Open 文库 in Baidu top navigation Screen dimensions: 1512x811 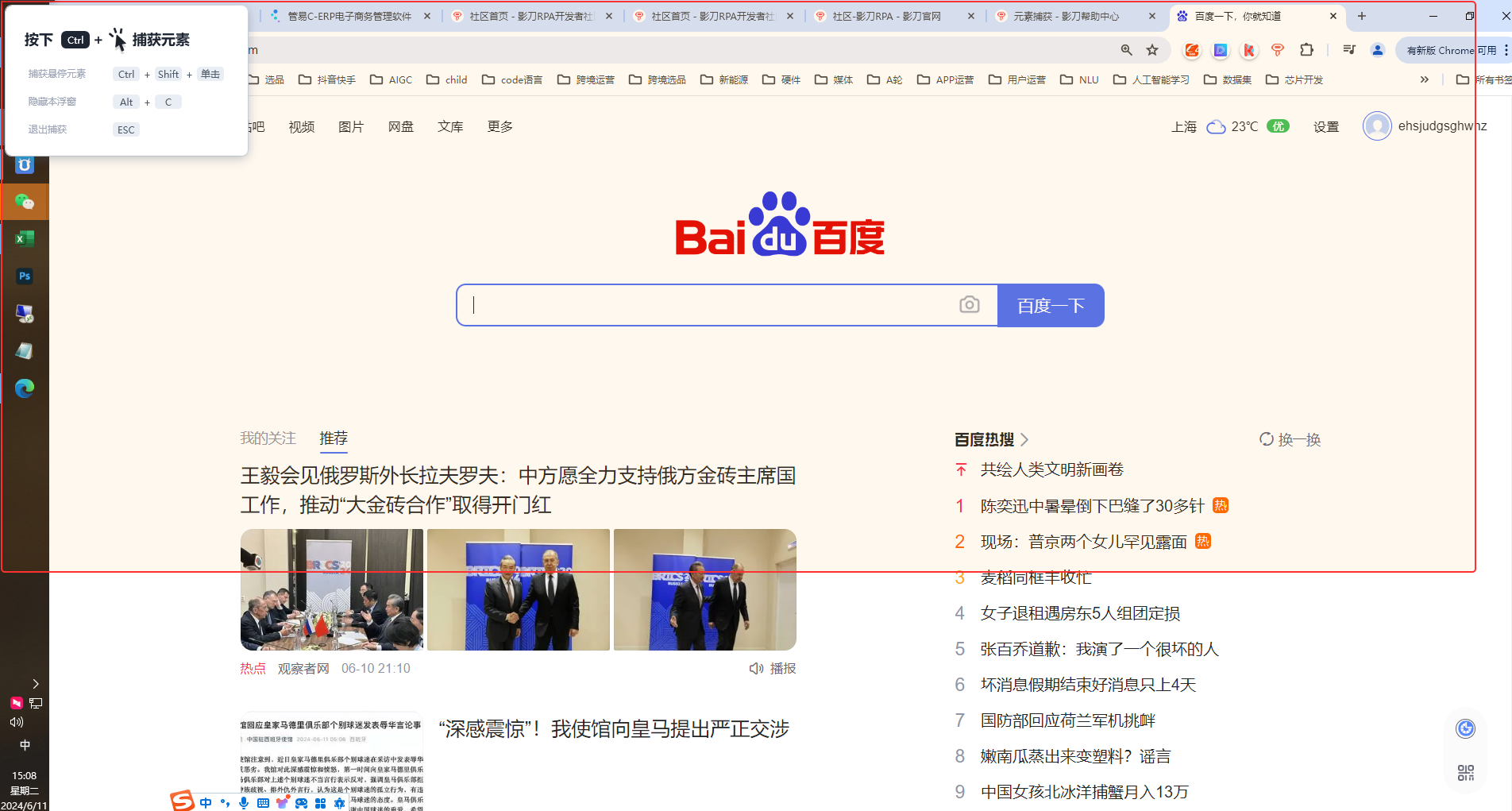450,127
